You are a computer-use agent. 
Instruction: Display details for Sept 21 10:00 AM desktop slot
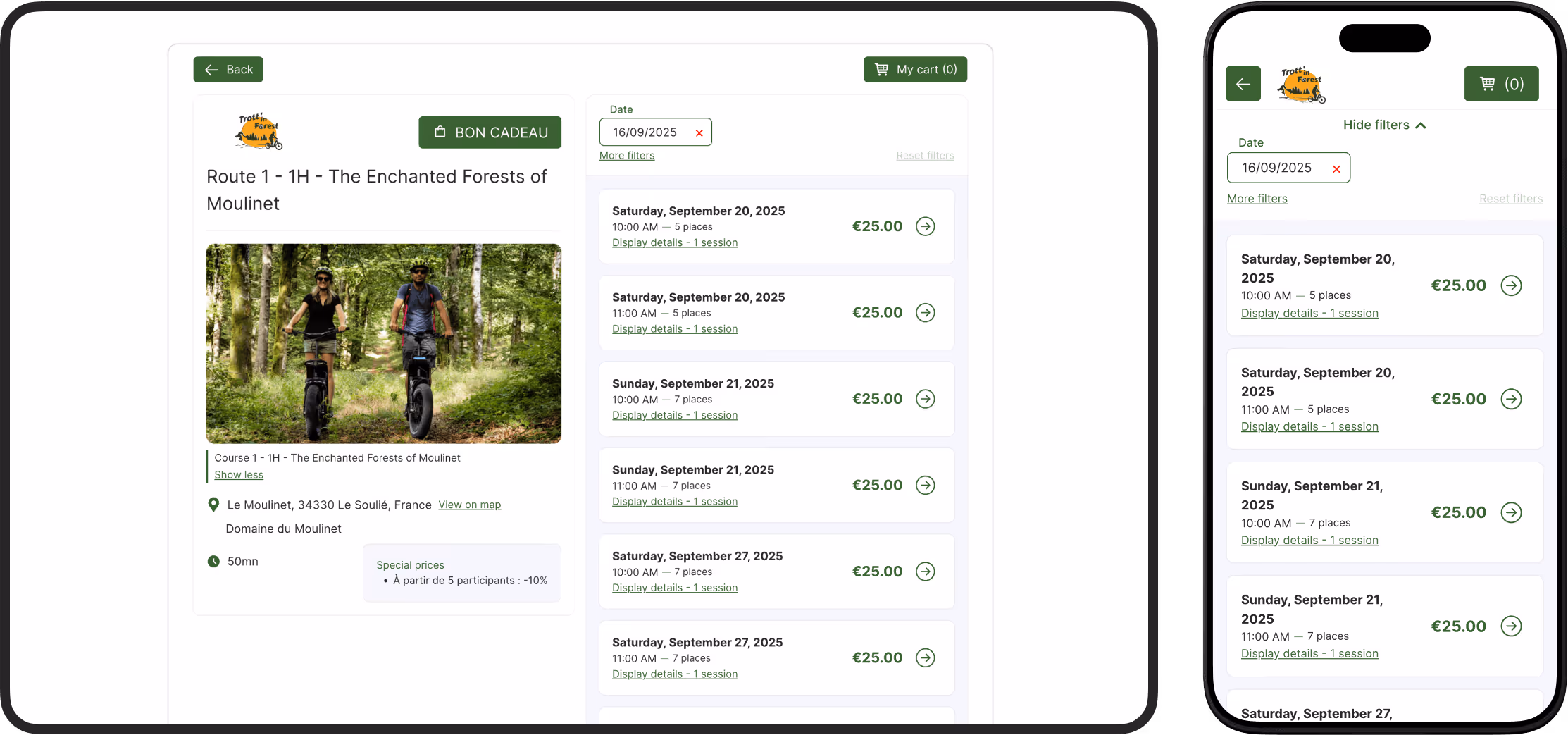(675, 416)
